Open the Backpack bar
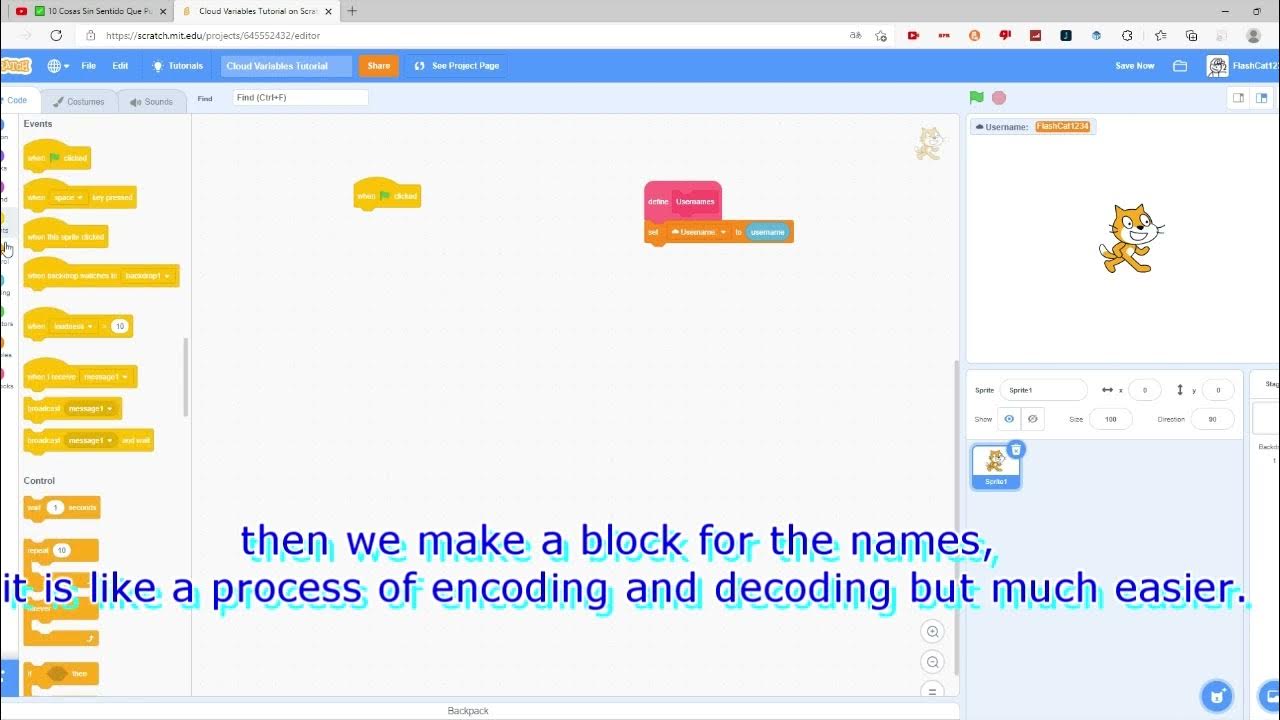The height and width of the screenshot is (720, 1280). pos(468,711)
